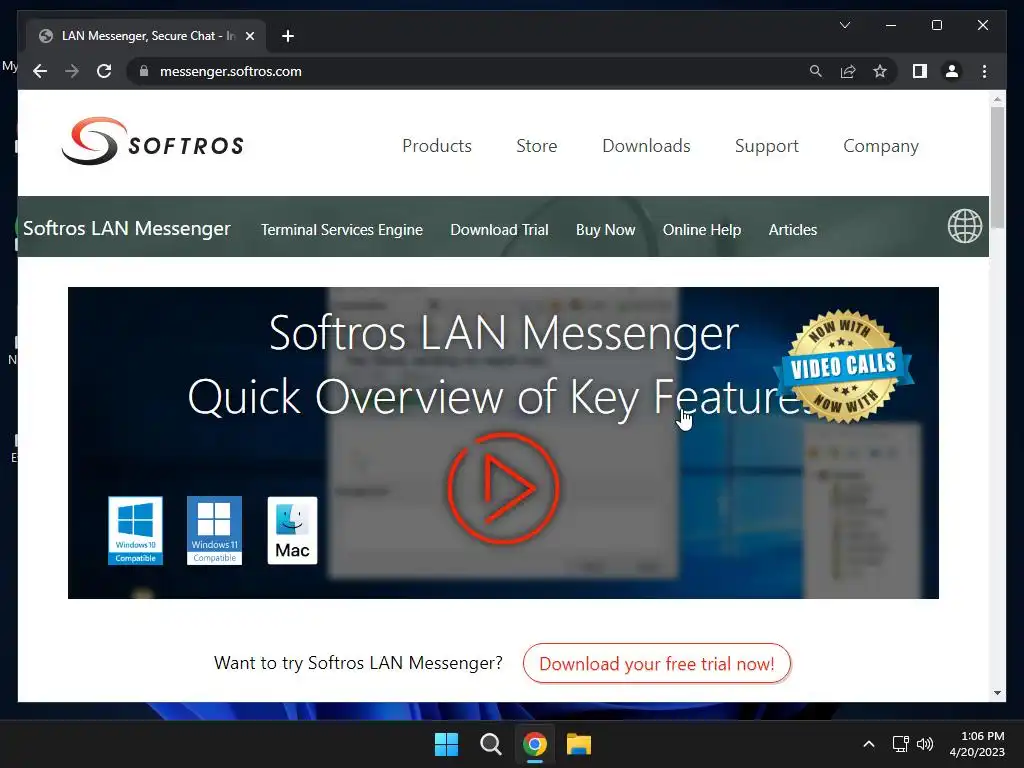Show hidden system tray icons
1024x768 pixels.
[x=869, y=744]
